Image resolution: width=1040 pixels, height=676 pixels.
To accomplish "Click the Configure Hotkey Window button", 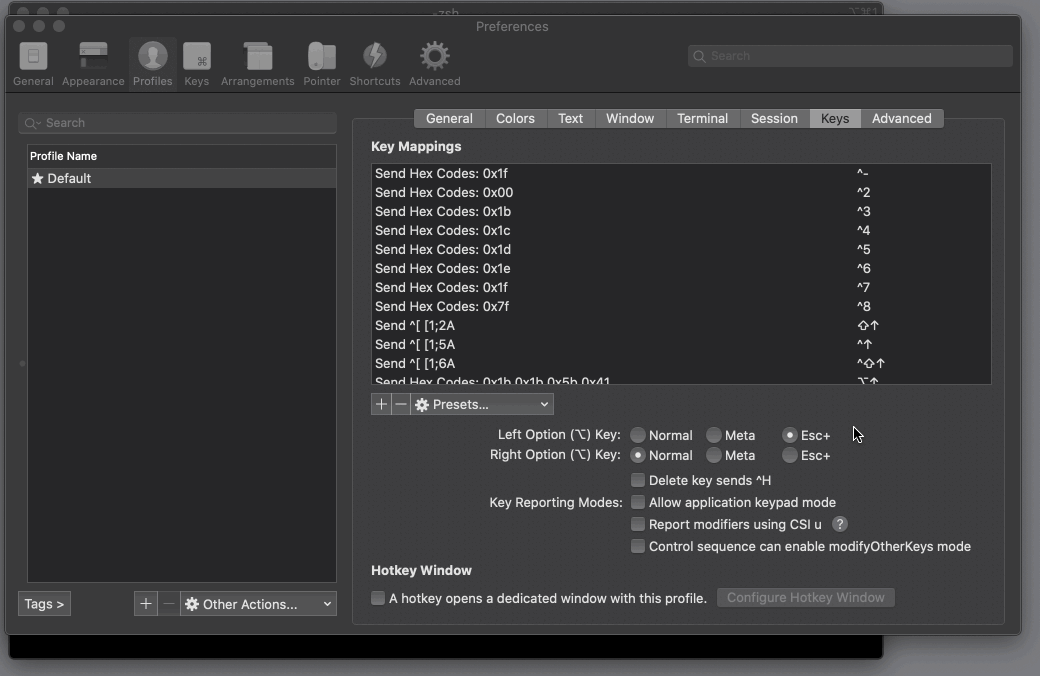I will (x=804, y=597).
